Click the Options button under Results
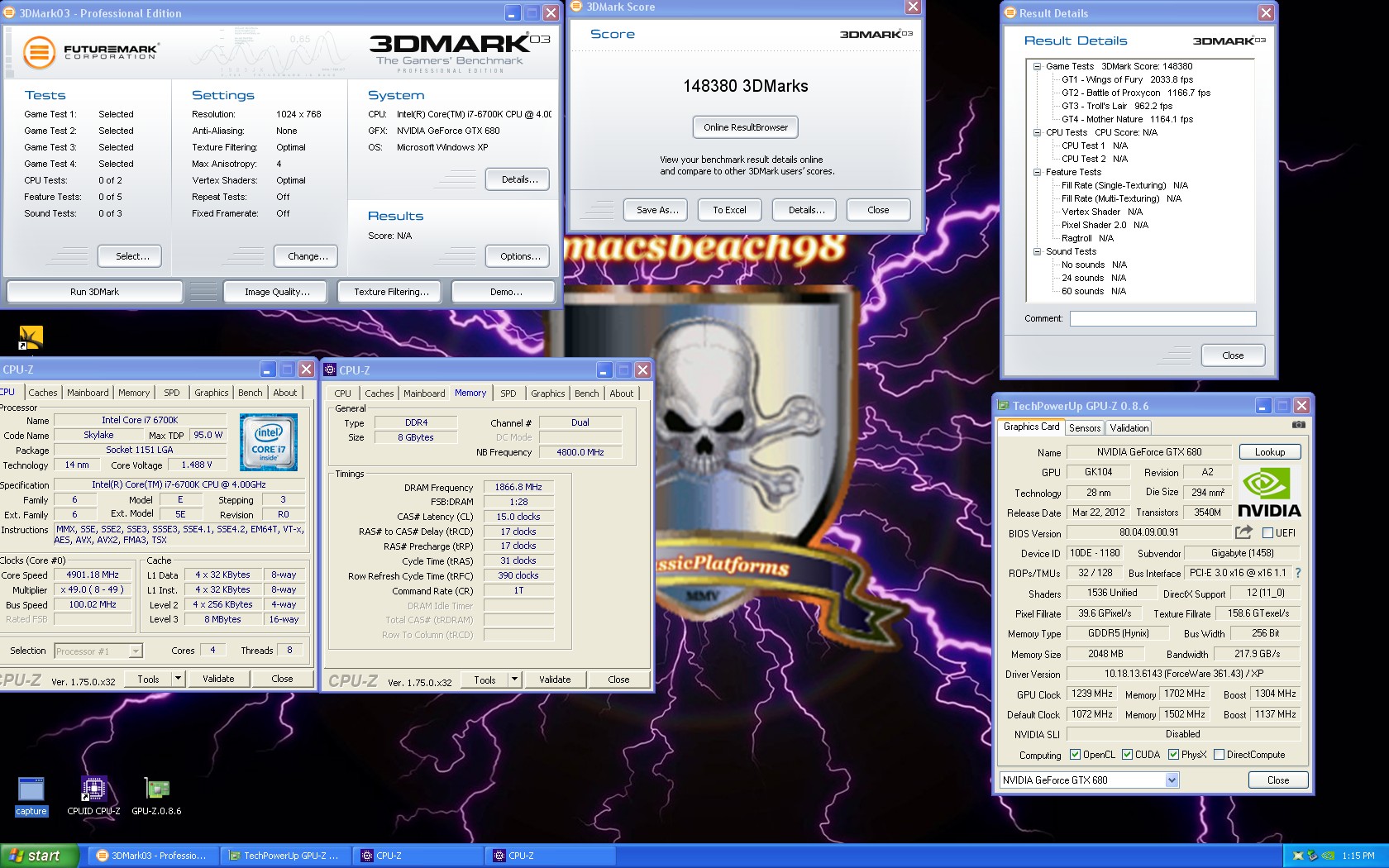The width and height of the screenshot is (1389, 868). [518, 256]
